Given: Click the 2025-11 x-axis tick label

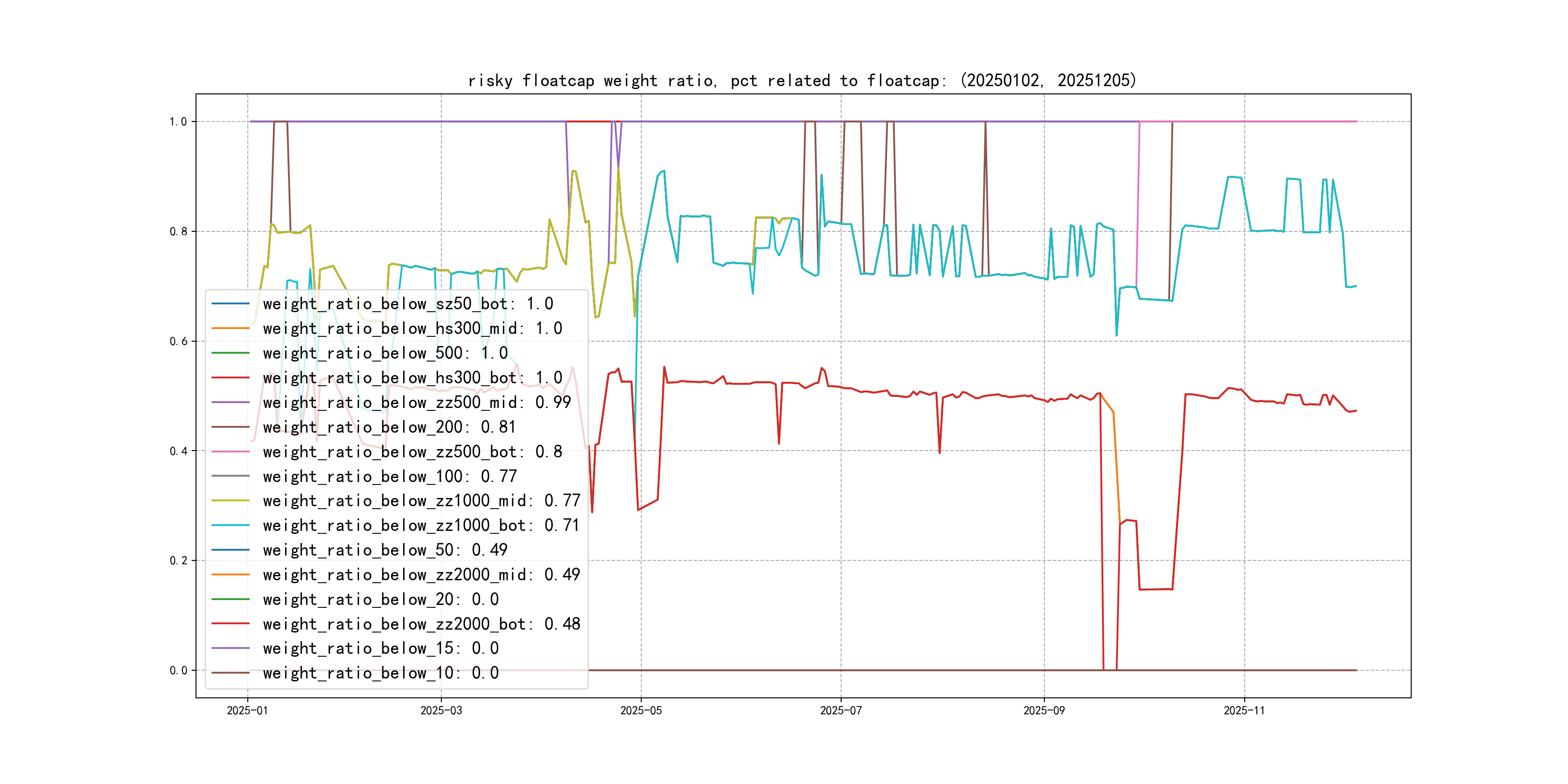Looking at the screenshot, I should pyautogui.click(x=1244, y=711).
